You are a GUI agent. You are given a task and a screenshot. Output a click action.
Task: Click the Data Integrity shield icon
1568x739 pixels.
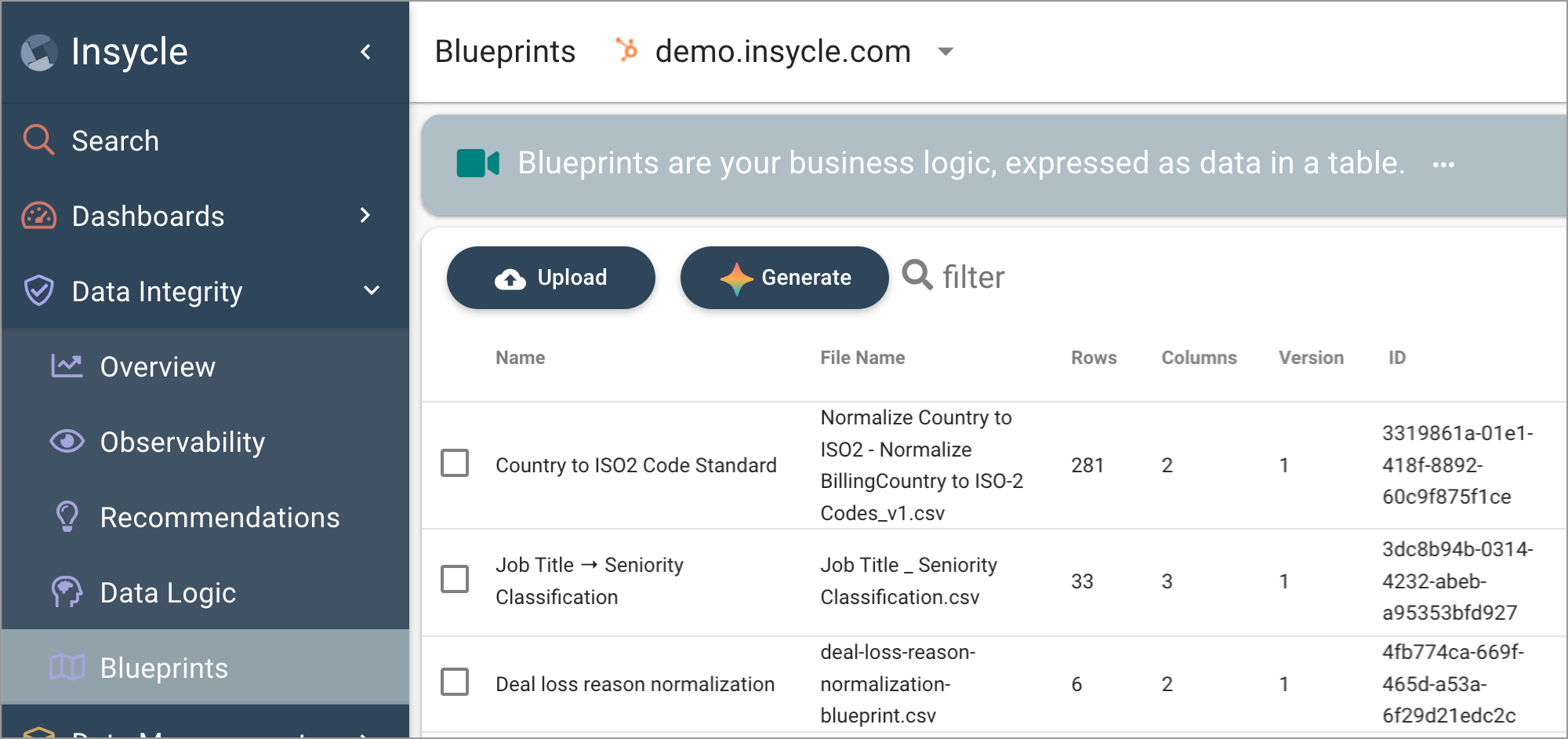click(x=38, y=290)
